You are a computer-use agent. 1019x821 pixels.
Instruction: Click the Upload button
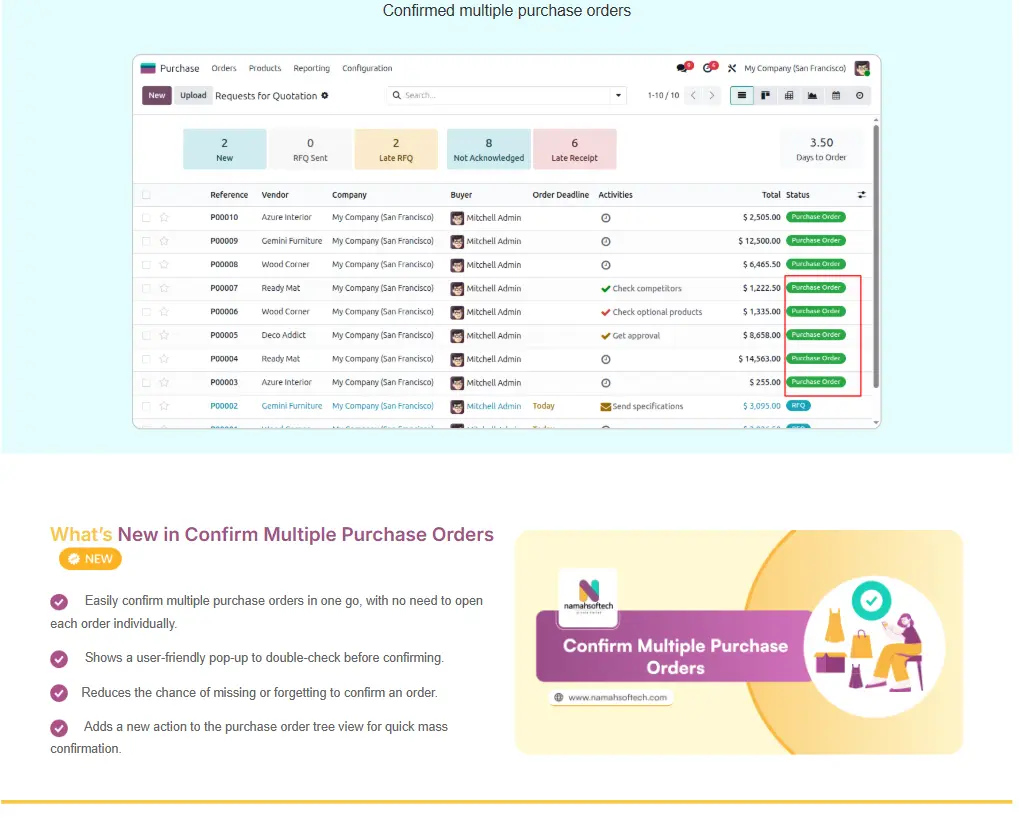(193, 96)
